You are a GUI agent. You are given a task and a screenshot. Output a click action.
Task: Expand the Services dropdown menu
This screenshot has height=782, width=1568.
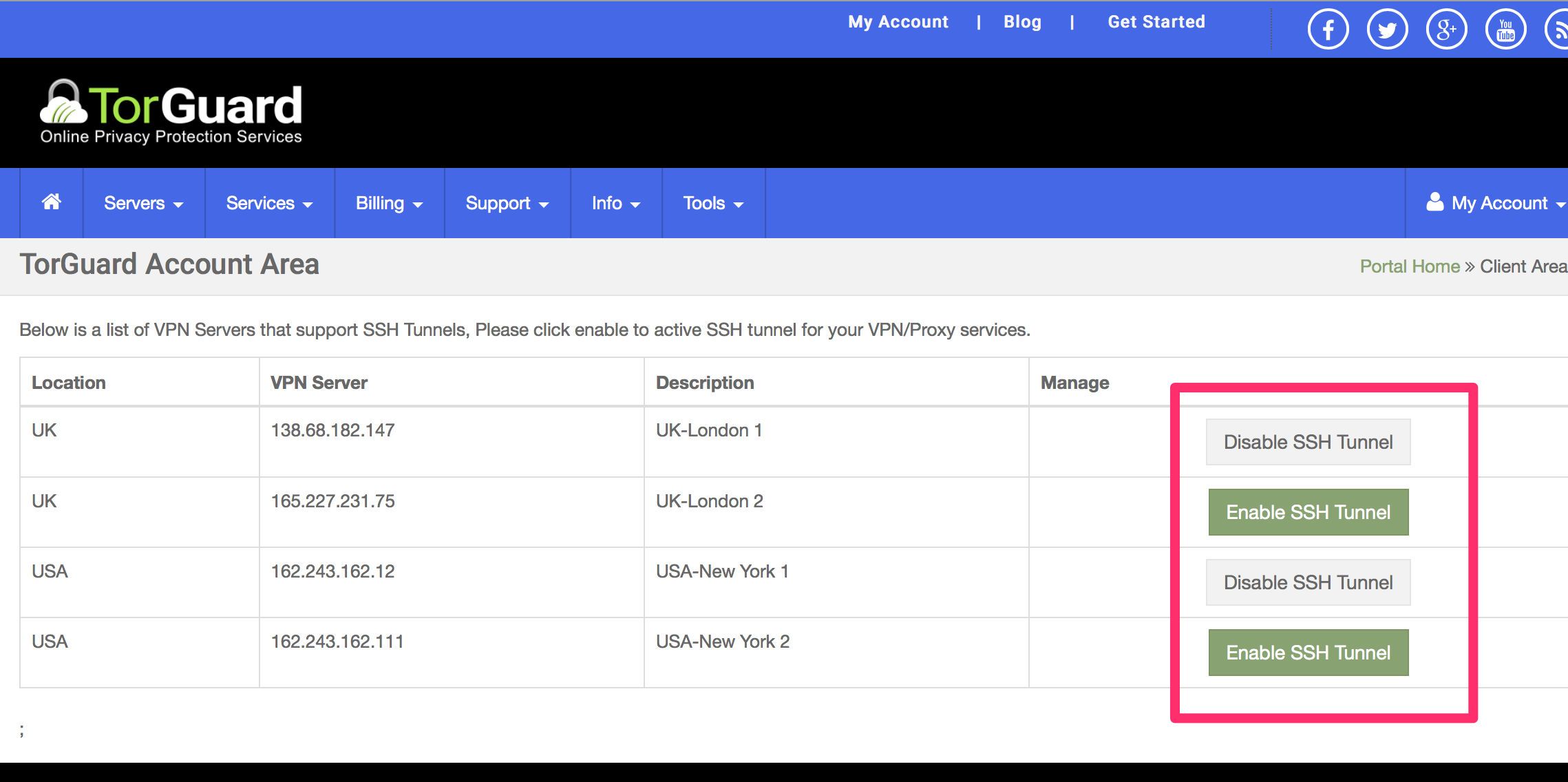(270, 203)
